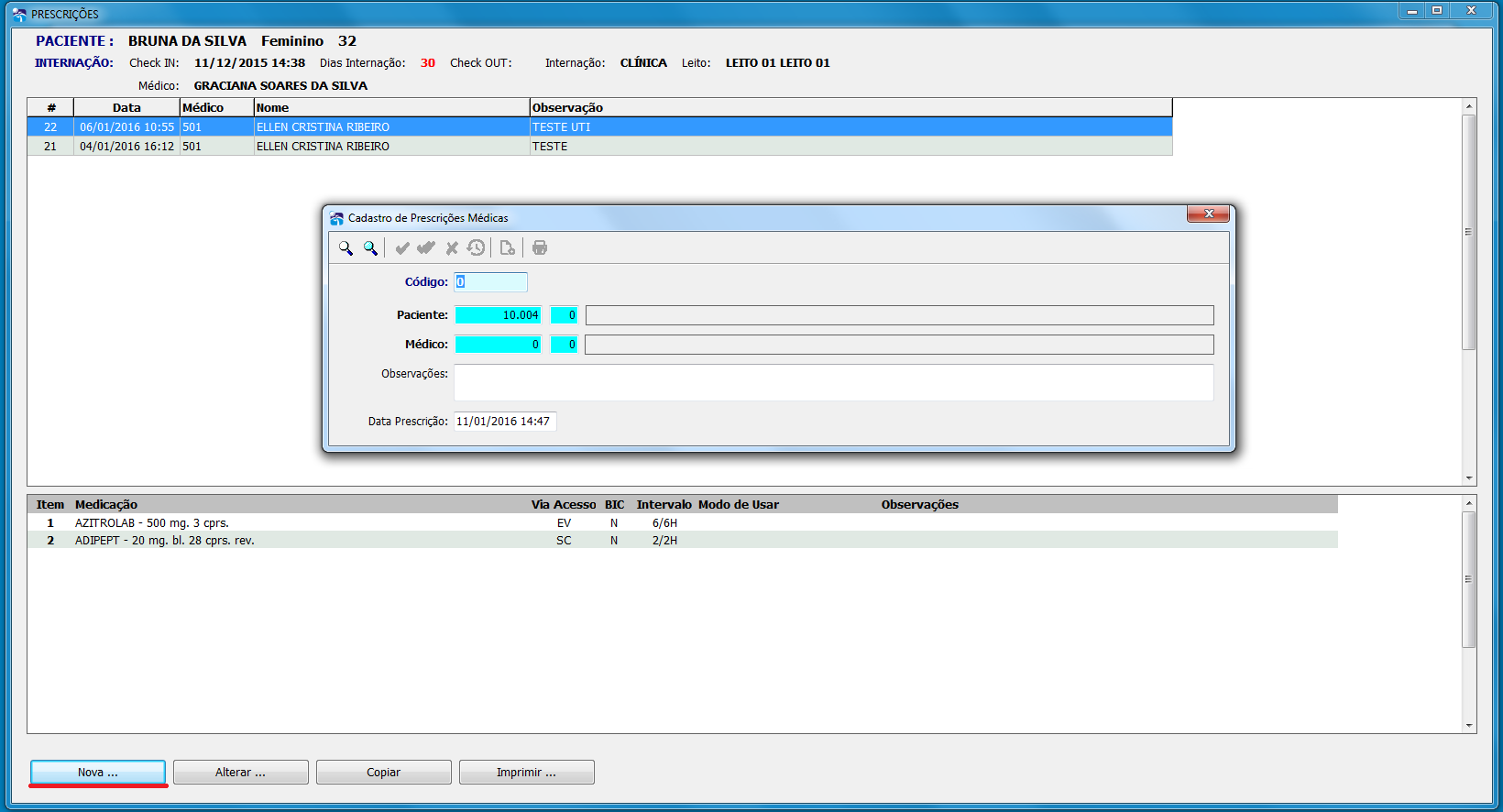
Task: Click the date 06/01/2016 10:55 cell
Action: [126, 127]
